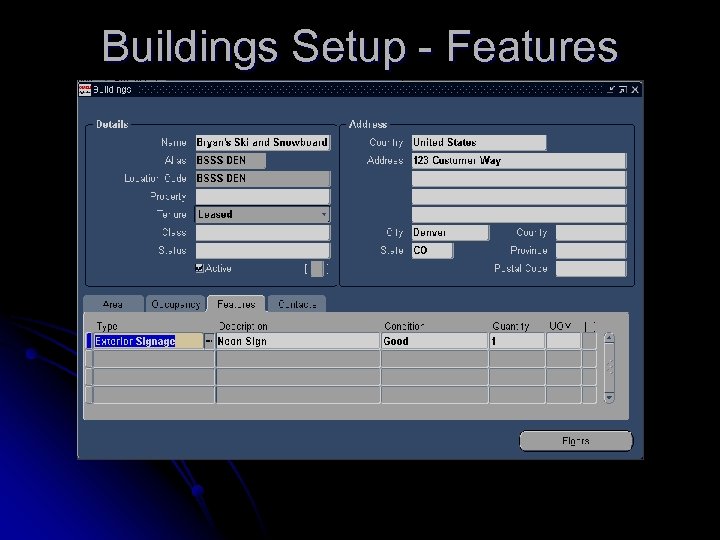Click the descriptive flexfield box beside Active
Viewport: 720px width, 540px height.
(x=317, y=269)
